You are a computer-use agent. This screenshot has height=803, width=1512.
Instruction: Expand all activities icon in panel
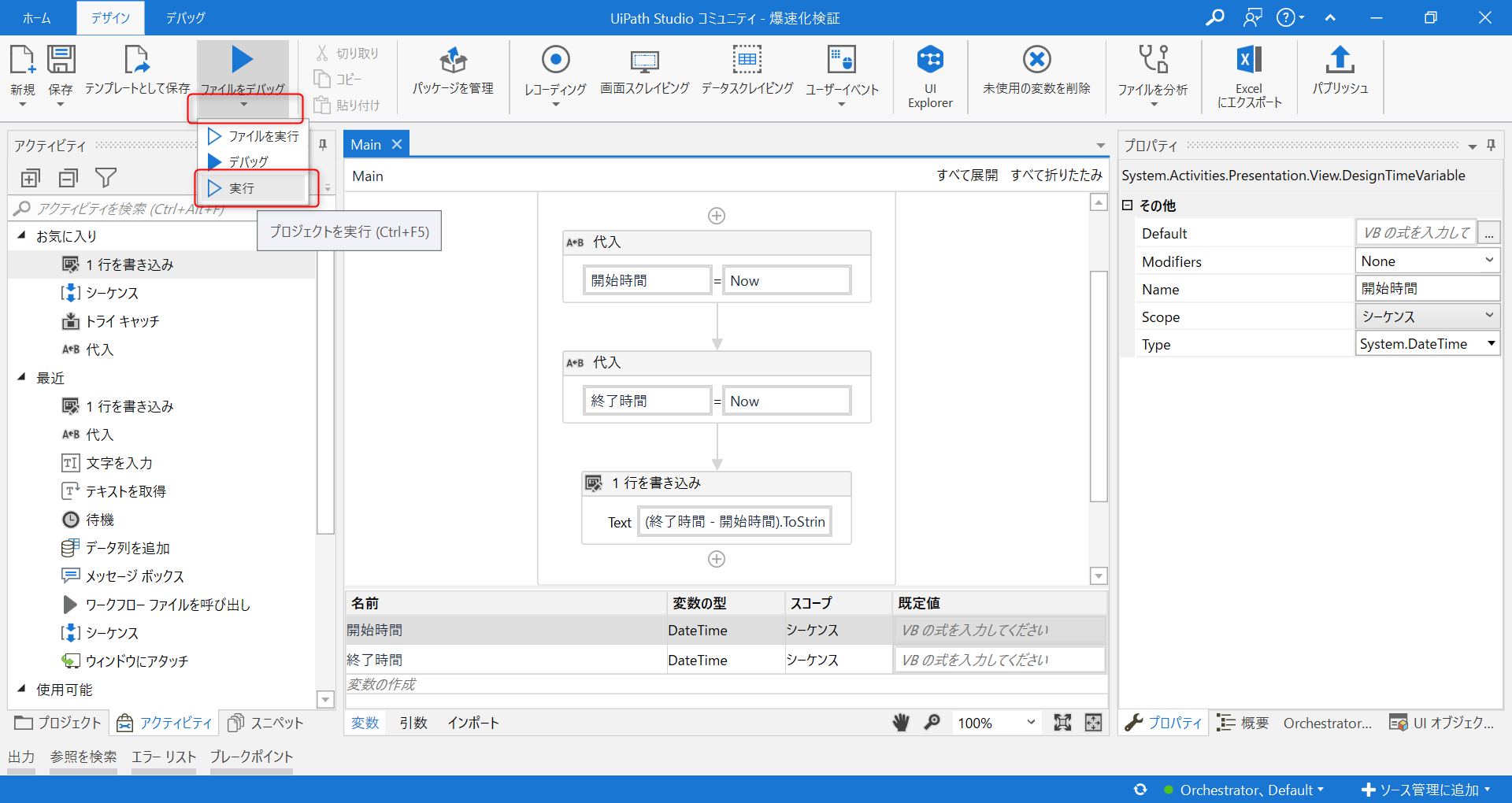pos(30,178)
